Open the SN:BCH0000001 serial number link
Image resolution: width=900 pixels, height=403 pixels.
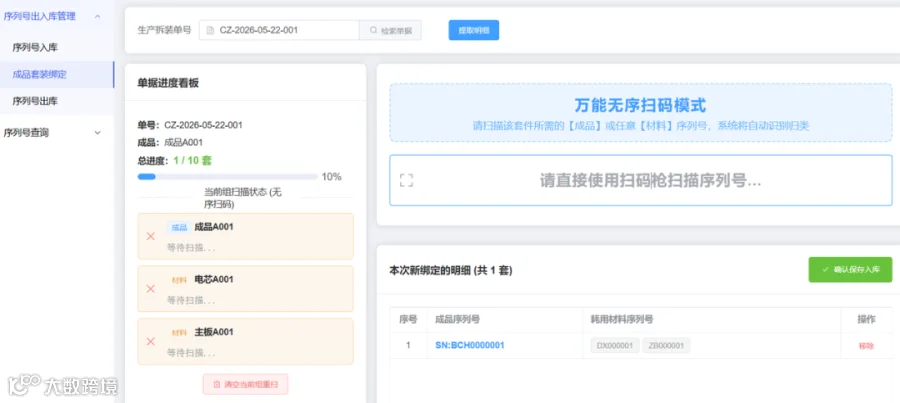(470, 345)
